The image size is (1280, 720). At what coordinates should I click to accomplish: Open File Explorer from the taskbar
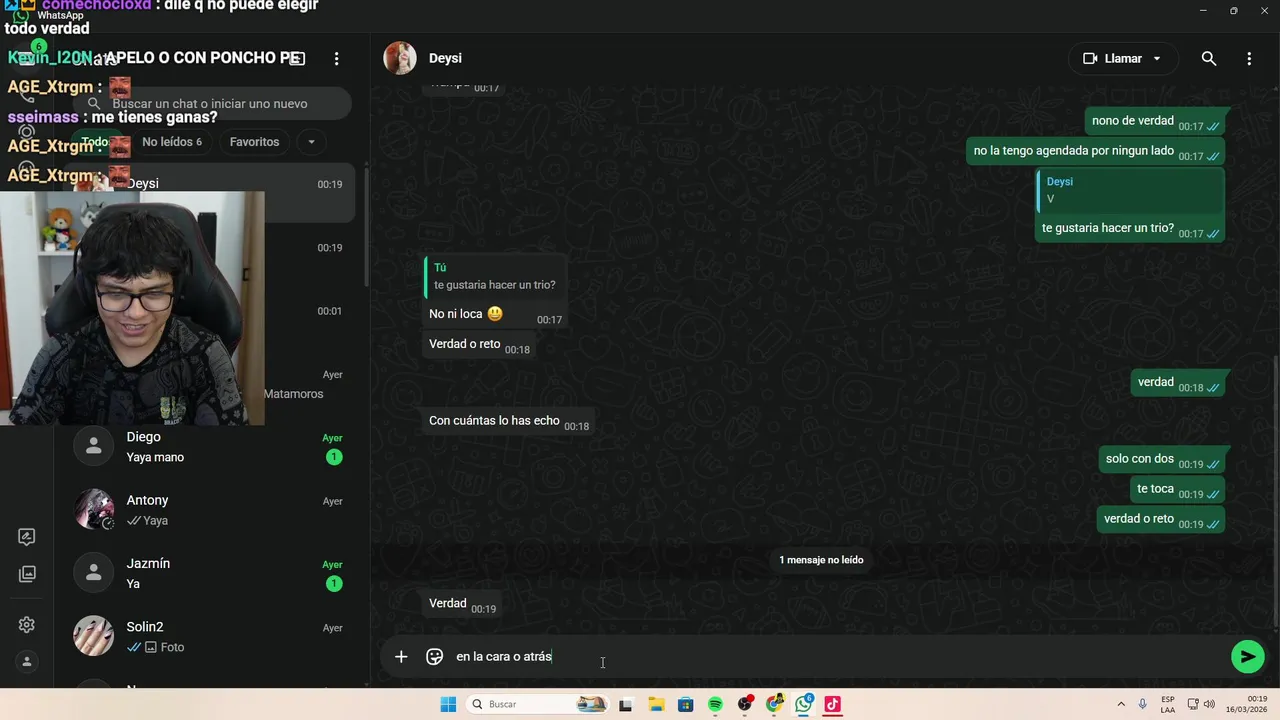click(x=656, y=704)
